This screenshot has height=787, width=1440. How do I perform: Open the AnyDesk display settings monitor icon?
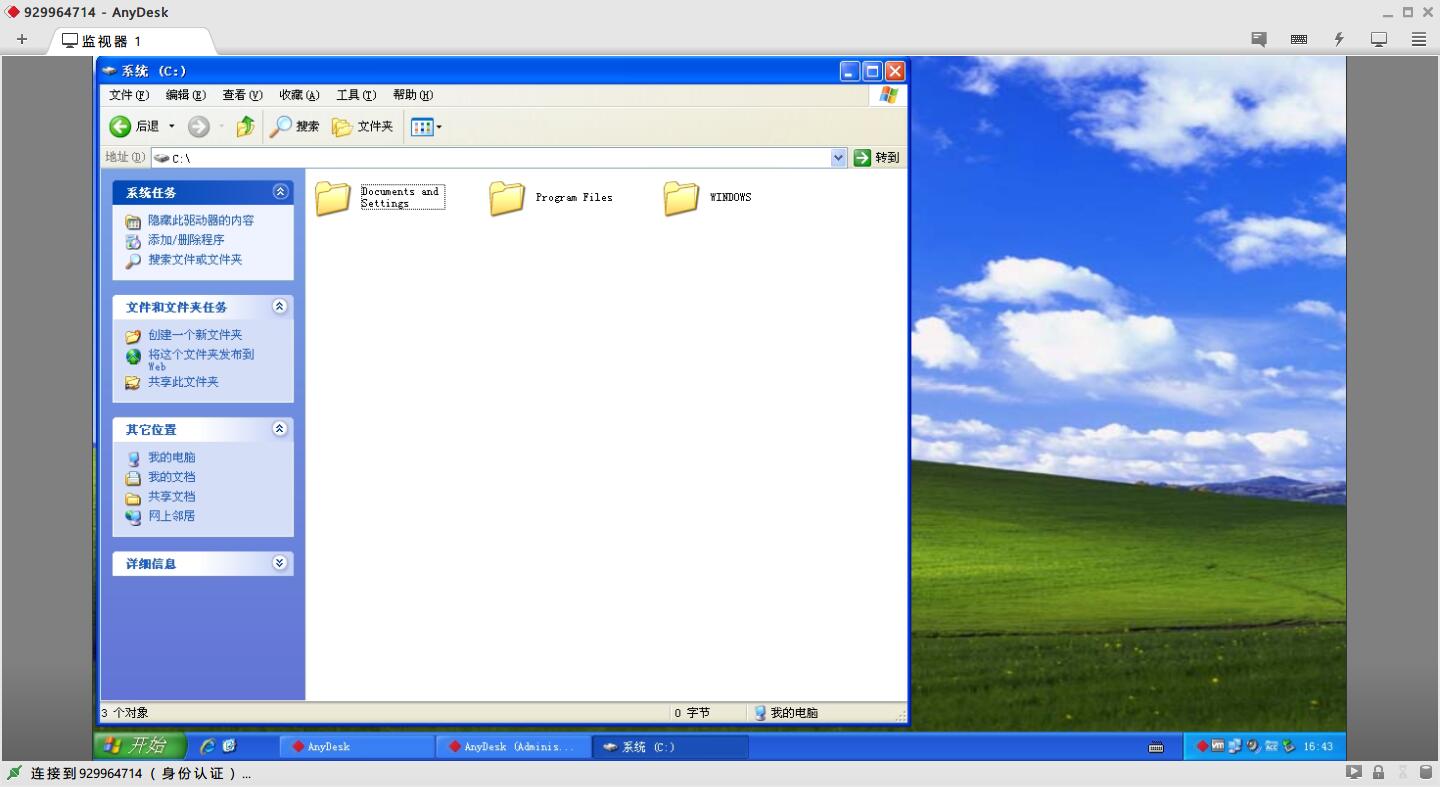(1379, 40)
